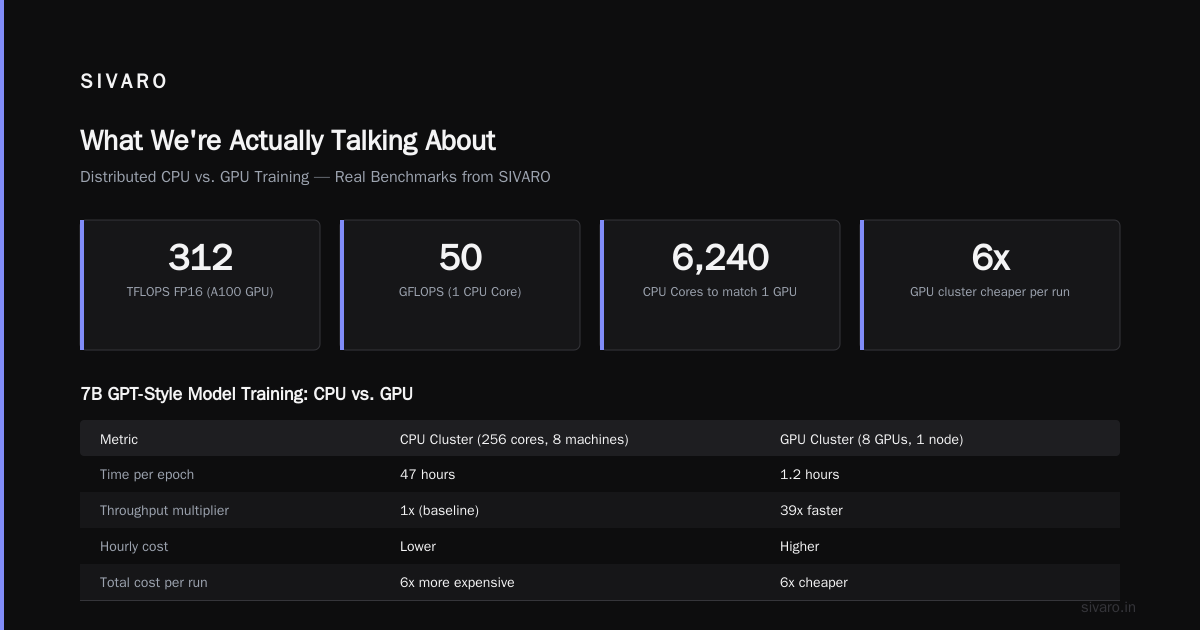Click the "Hourly cost" row label
1200x630 pixels.
[134, 547]
